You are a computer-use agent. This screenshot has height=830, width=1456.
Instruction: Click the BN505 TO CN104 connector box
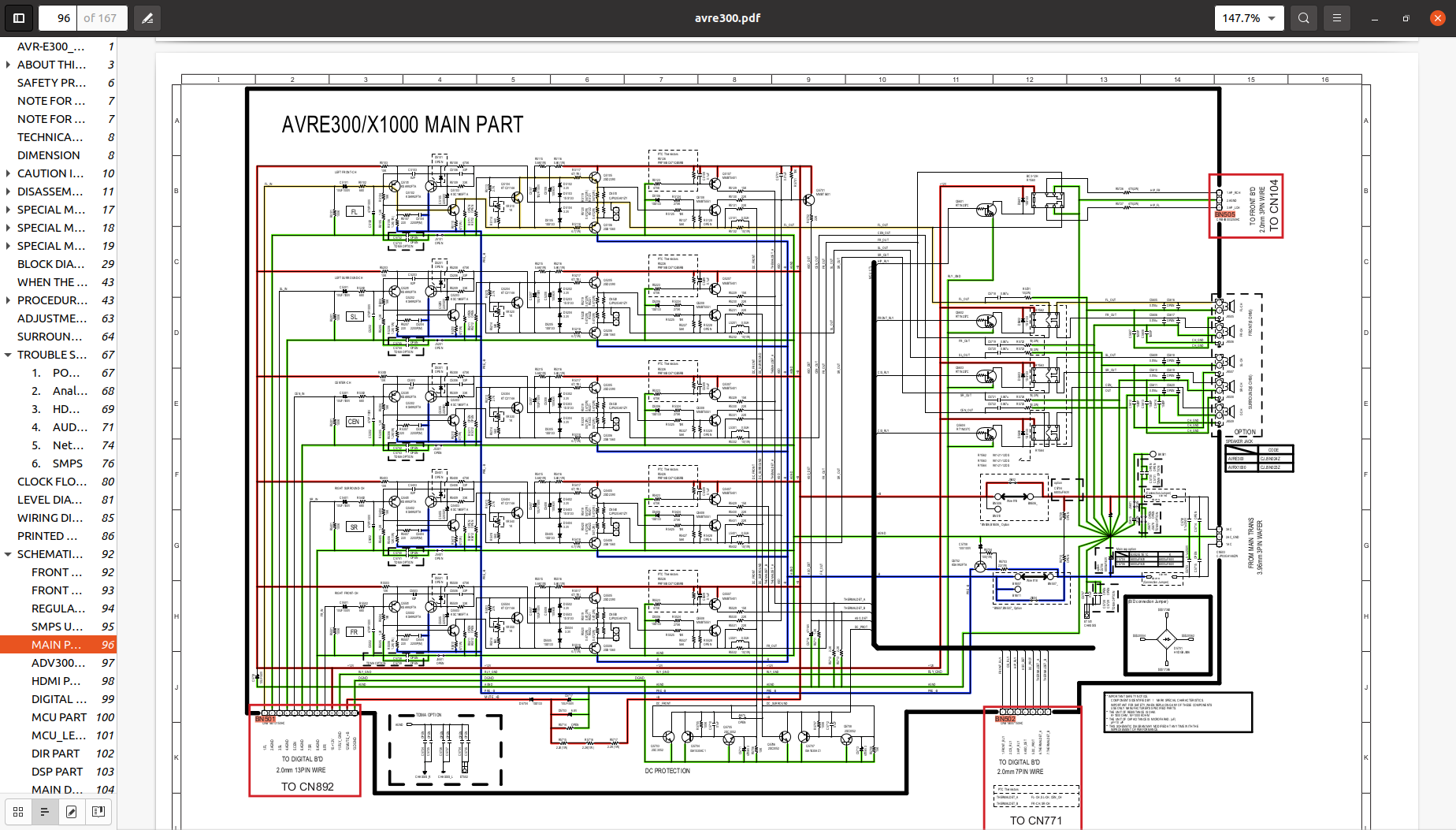pyautogui.click(x=1246, y=206)
